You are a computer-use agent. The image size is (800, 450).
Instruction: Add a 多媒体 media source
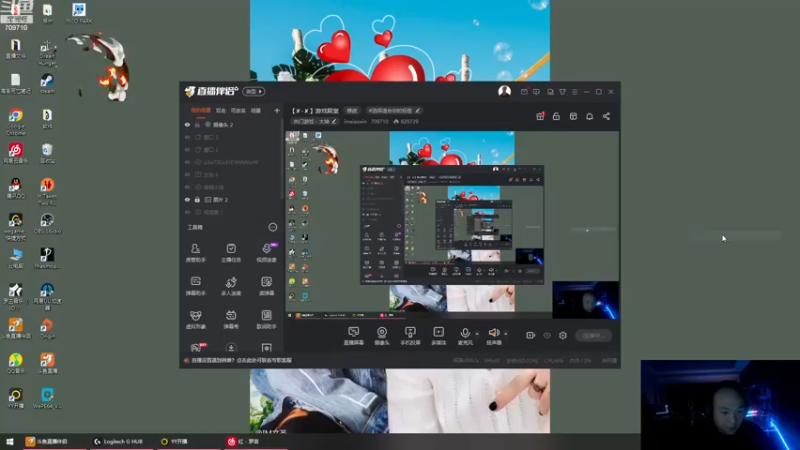click(438, 336)
